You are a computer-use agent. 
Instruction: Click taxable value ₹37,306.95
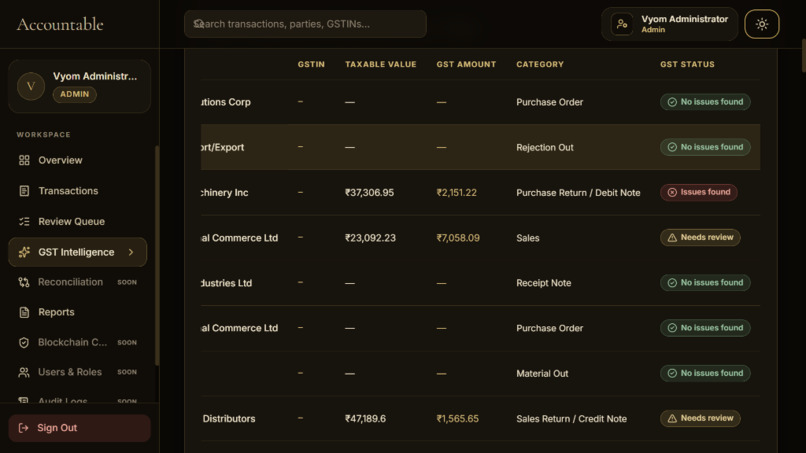[369, 193]
